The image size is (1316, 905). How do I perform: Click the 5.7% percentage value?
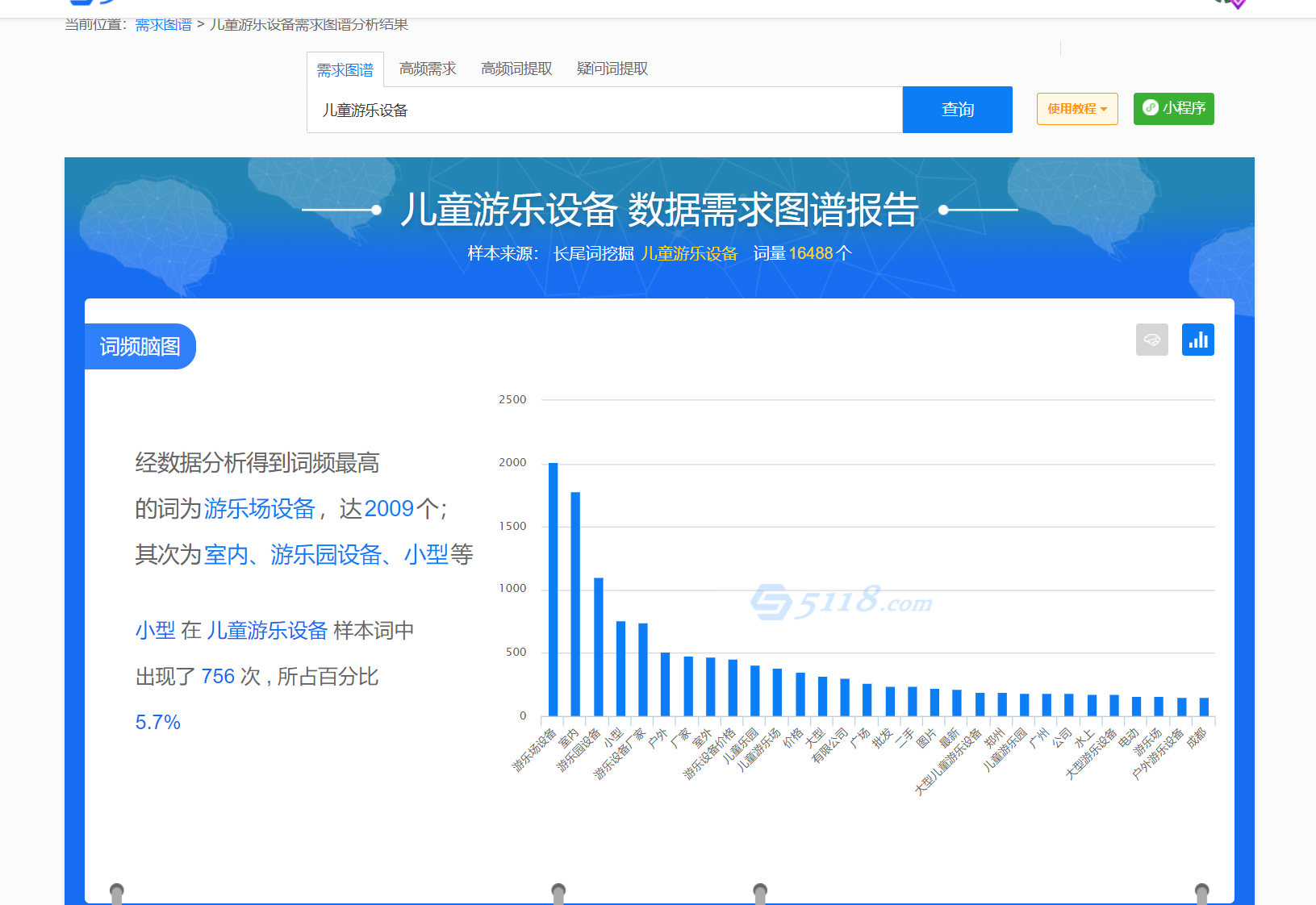(x=158, y=722)
